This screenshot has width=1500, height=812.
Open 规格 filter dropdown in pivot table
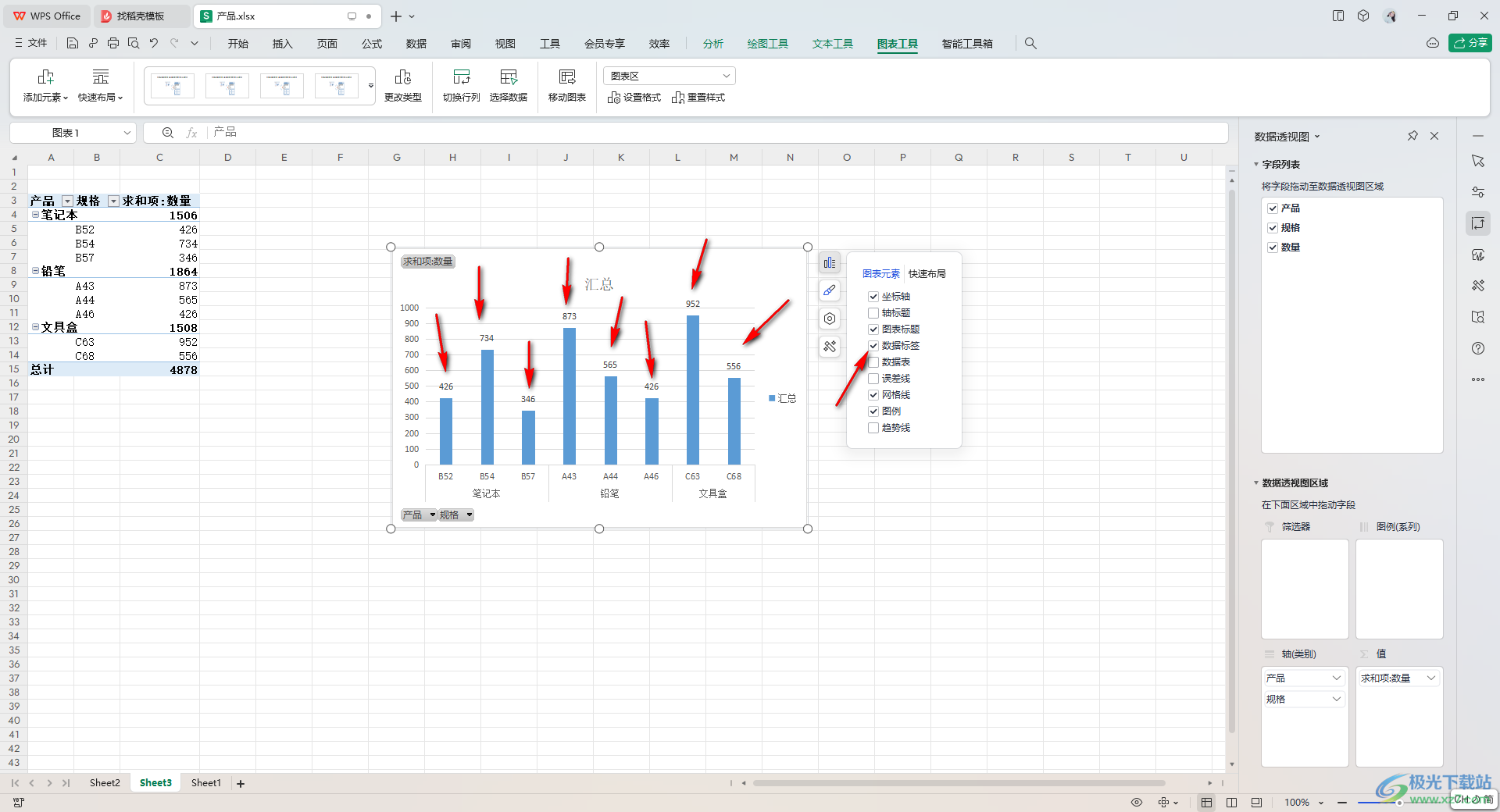pyautogui.click(x=113, y=201)
